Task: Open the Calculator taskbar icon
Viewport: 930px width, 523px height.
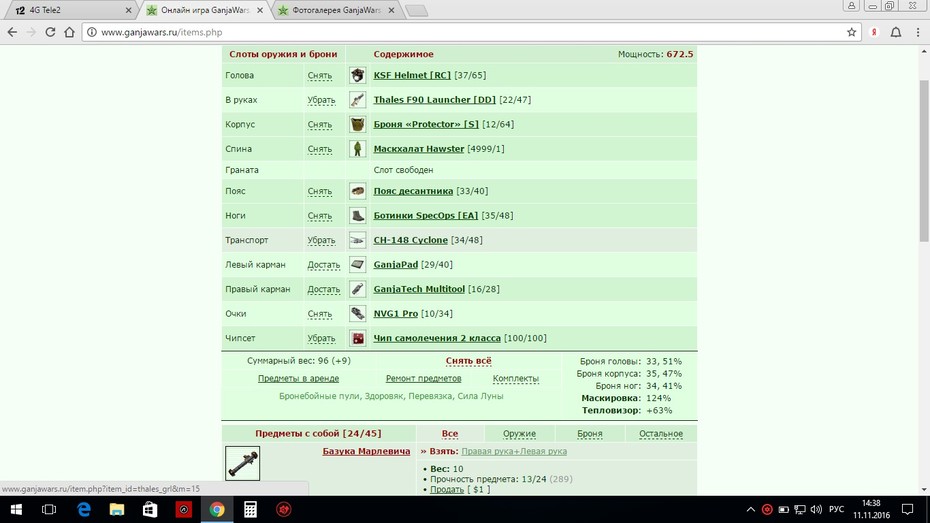Action: (250, 509)
